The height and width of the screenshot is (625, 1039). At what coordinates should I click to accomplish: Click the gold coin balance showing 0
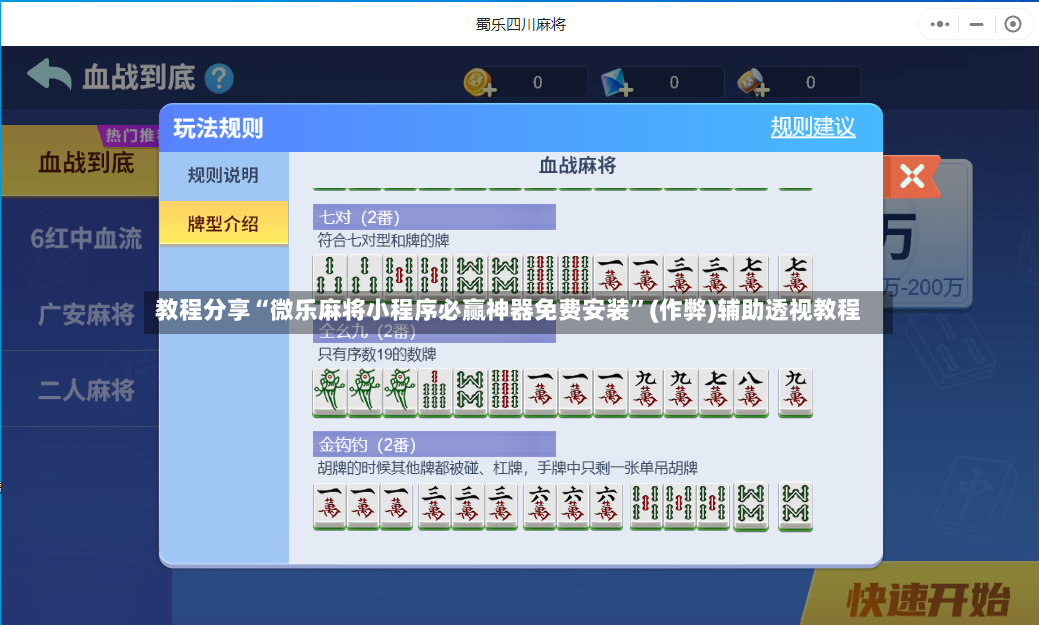coord(537,83)
